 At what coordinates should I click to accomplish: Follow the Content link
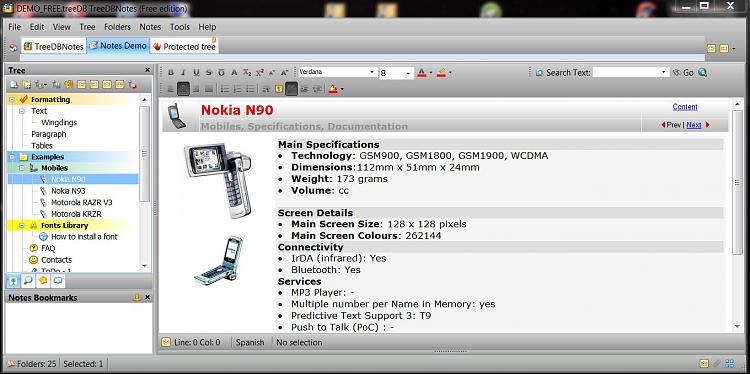point(685,107)
